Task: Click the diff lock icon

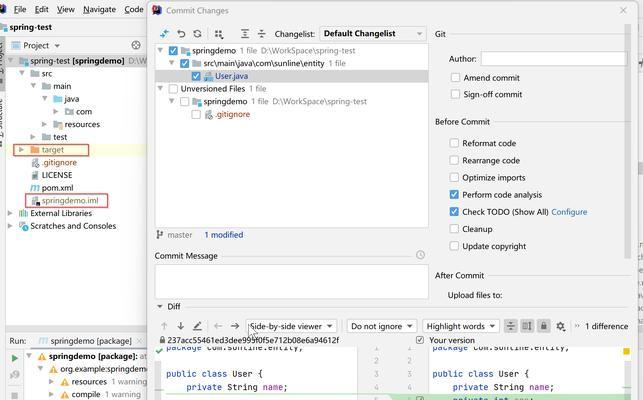Action: pyautogui.click(x=543, y=326)
